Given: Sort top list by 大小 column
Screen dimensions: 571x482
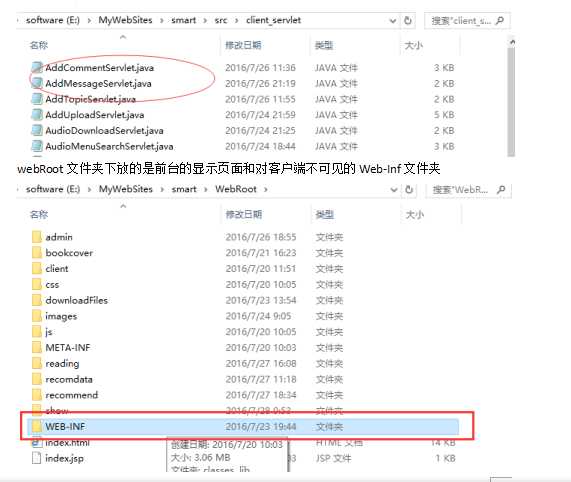Looking at the screenshot, I should 414,45.
